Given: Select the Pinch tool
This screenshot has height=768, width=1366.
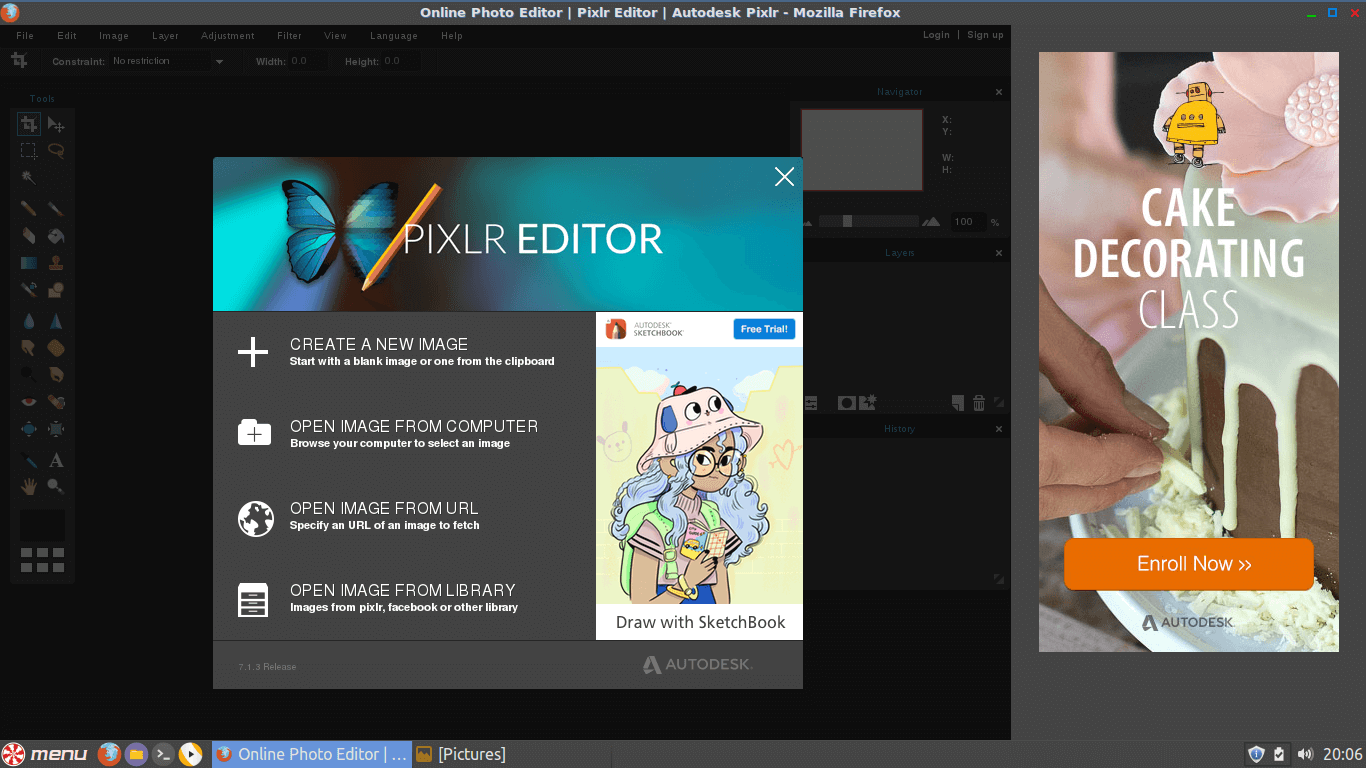Looking at the screenshot, I should [56, 429].
